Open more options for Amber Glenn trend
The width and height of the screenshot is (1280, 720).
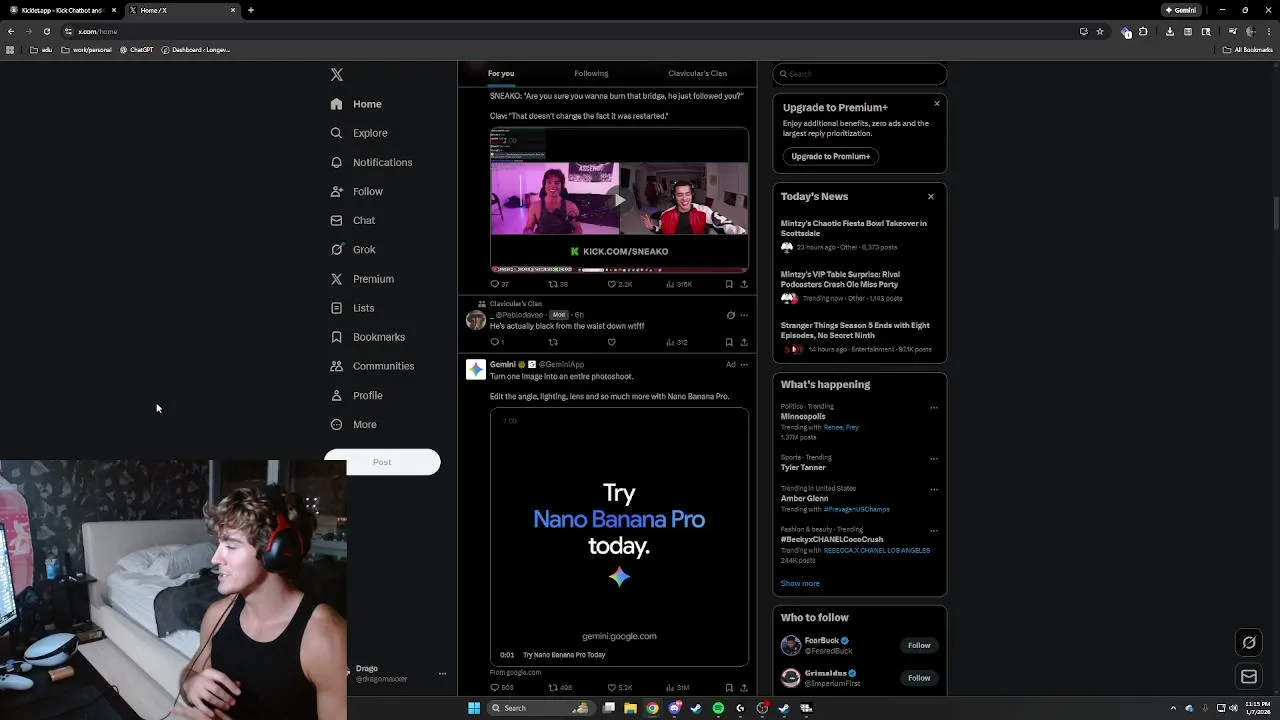934,489
